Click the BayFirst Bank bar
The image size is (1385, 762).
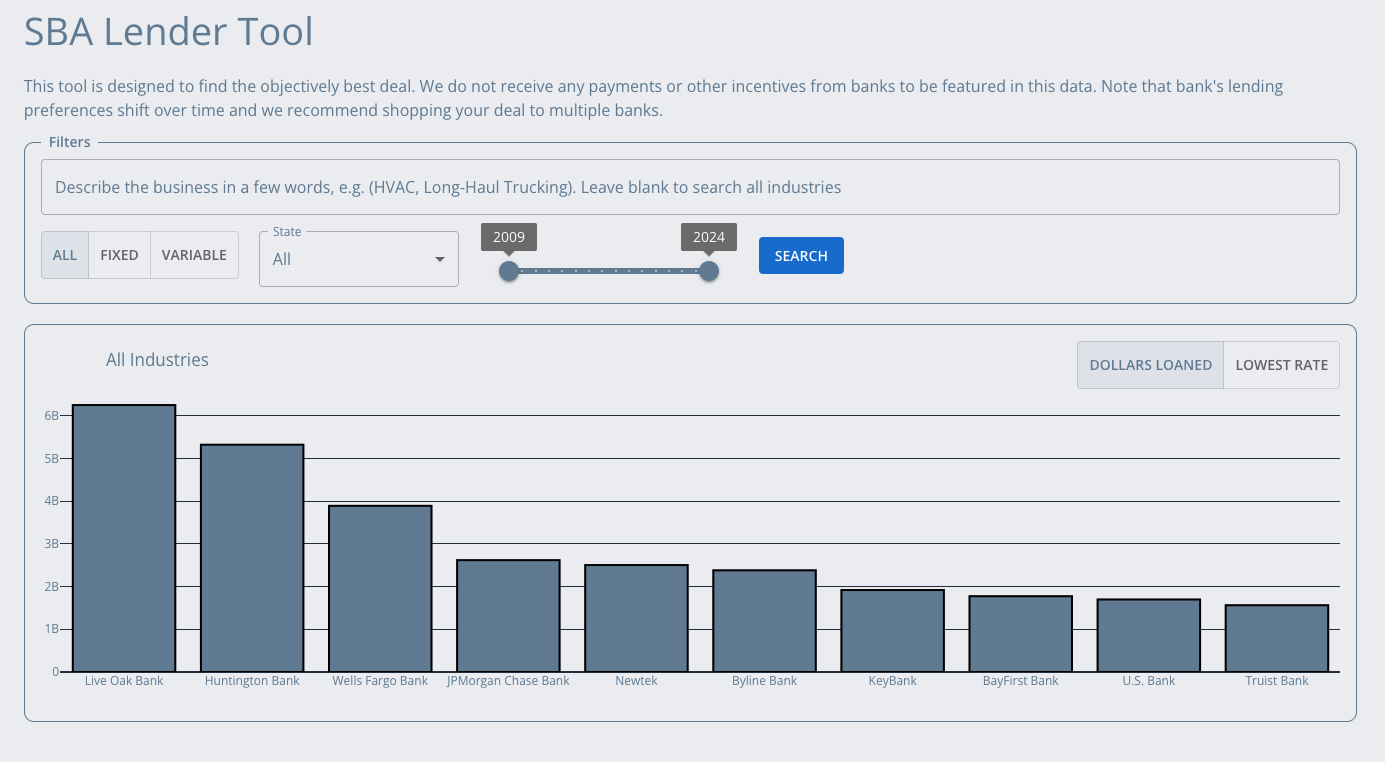(1020, 633)
